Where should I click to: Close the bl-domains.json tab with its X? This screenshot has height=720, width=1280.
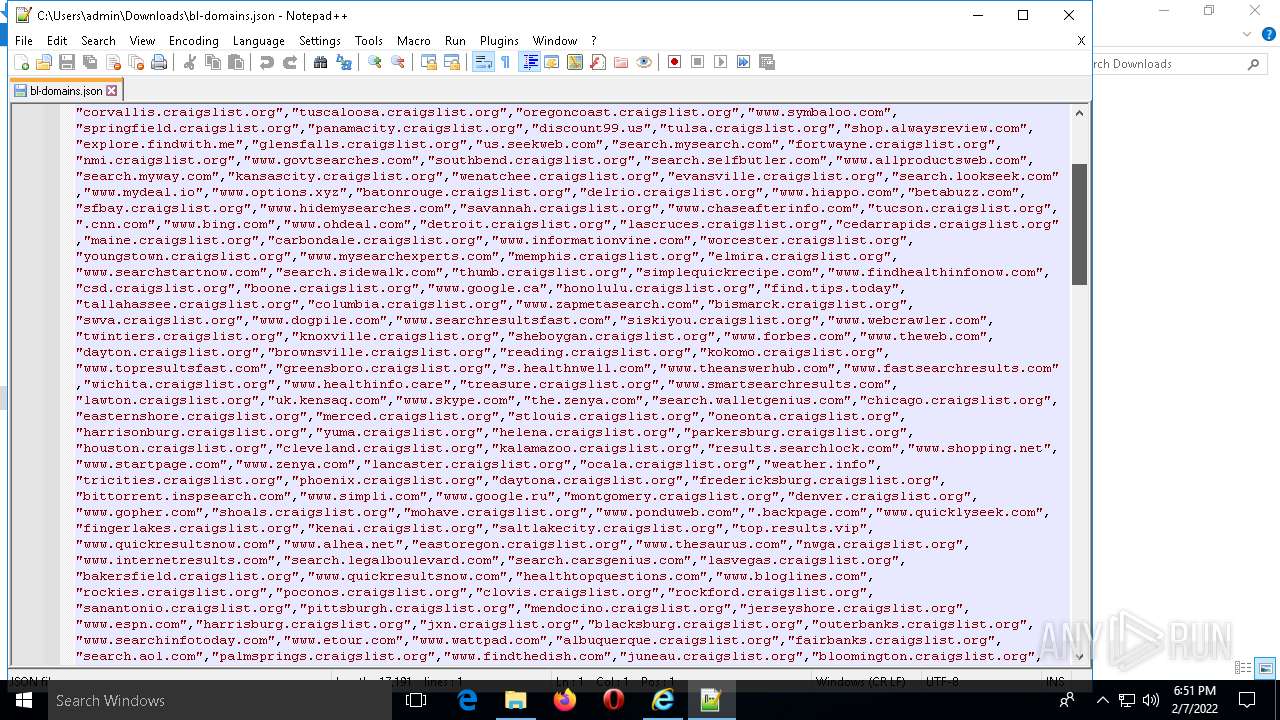112,90
